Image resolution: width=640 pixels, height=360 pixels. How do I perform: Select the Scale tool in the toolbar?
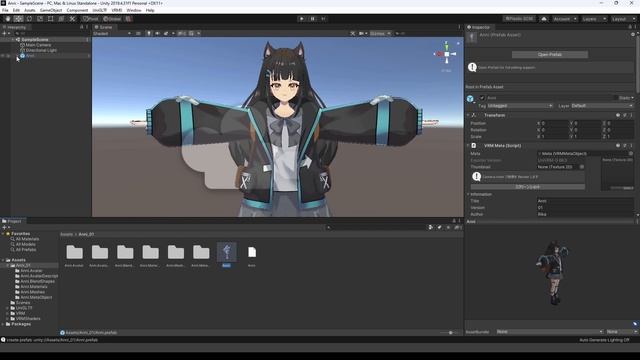[40, 19]
